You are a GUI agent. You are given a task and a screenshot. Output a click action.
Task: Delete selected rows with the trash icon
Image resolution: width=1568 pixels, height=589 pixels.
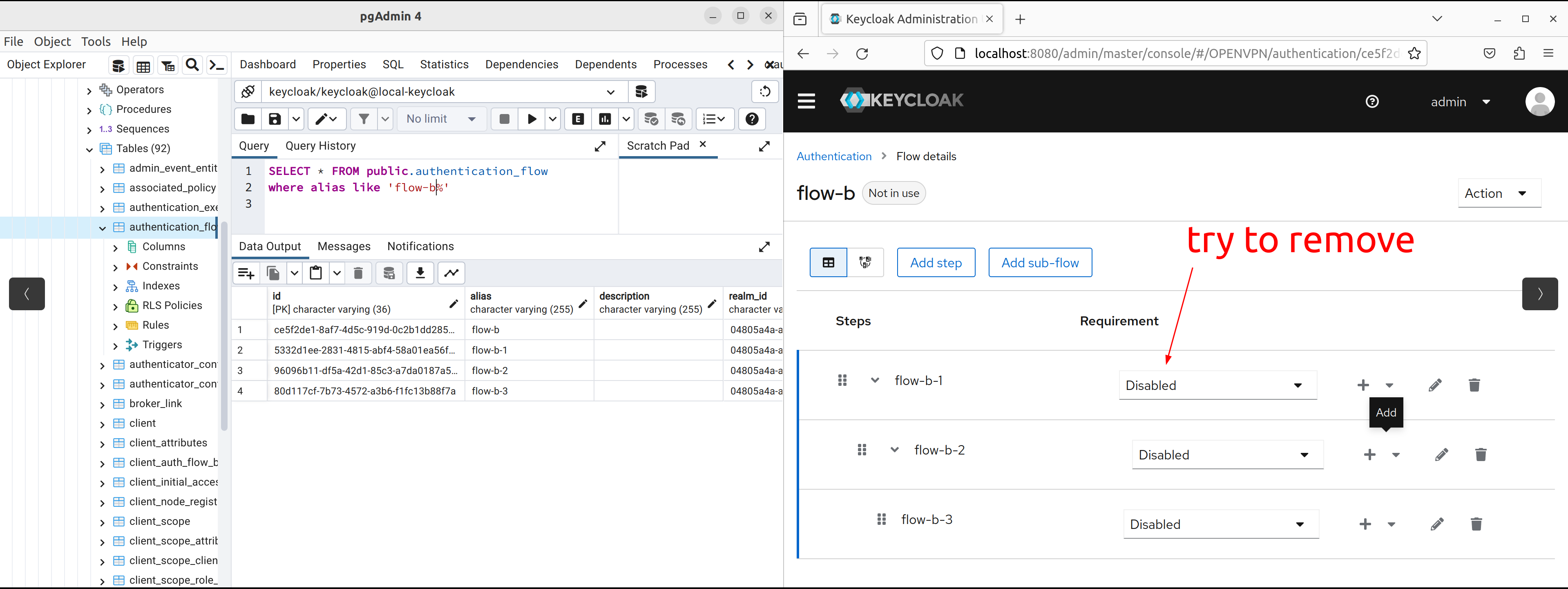pyautogui.click(x=359, y=273)
